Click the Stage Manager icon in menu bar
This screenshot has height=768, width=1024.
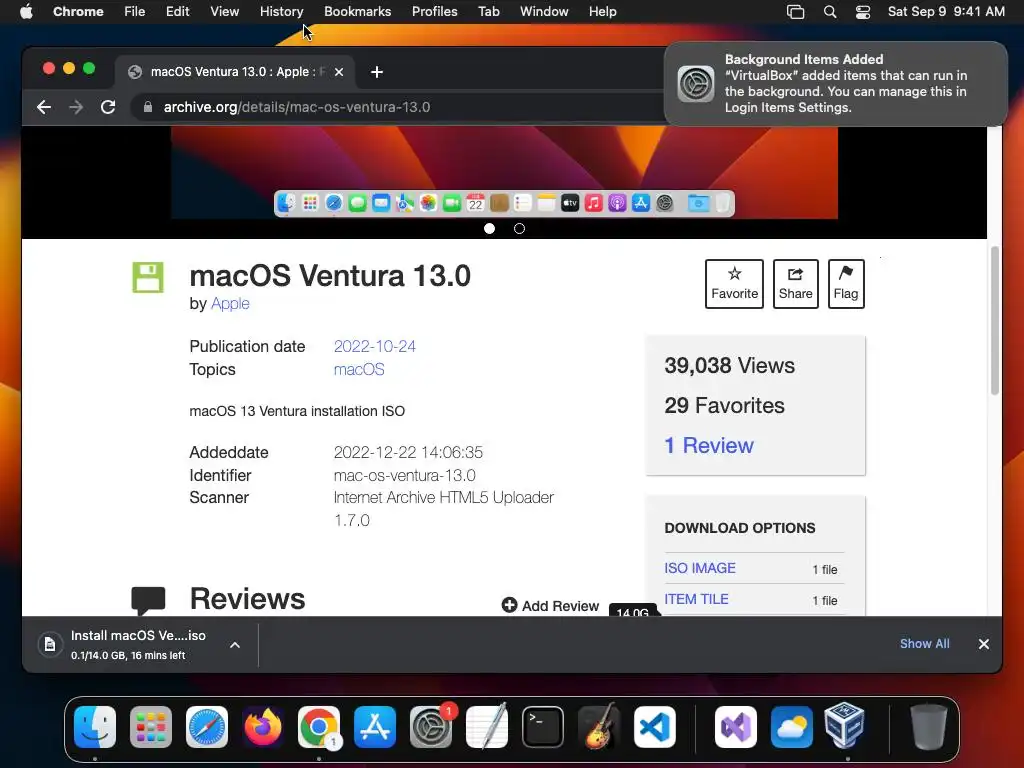tap(795, 12)
